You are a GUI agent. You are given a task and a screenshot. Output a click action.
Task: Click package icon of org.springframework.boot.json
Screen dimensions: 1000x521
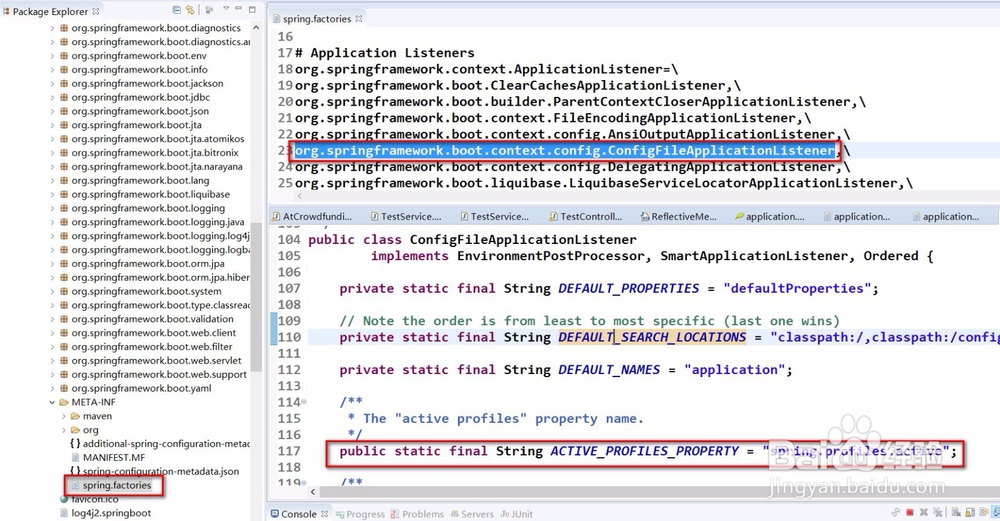[x=64, y=111]
